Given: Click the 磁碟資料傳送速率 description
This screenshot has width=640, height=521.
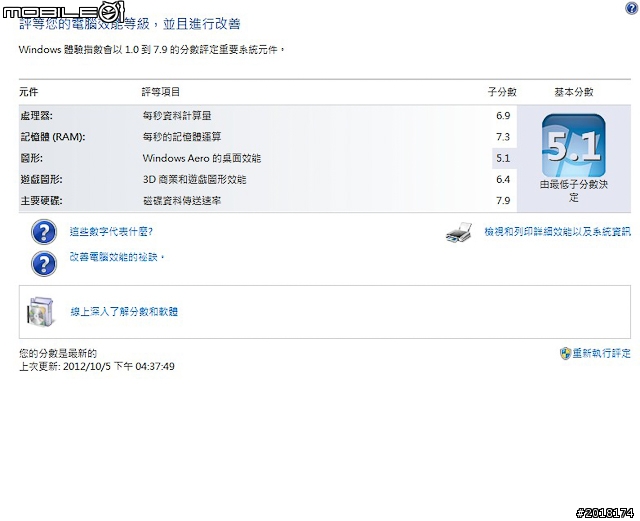Looking at the screenshot, I should pos(182,201).
